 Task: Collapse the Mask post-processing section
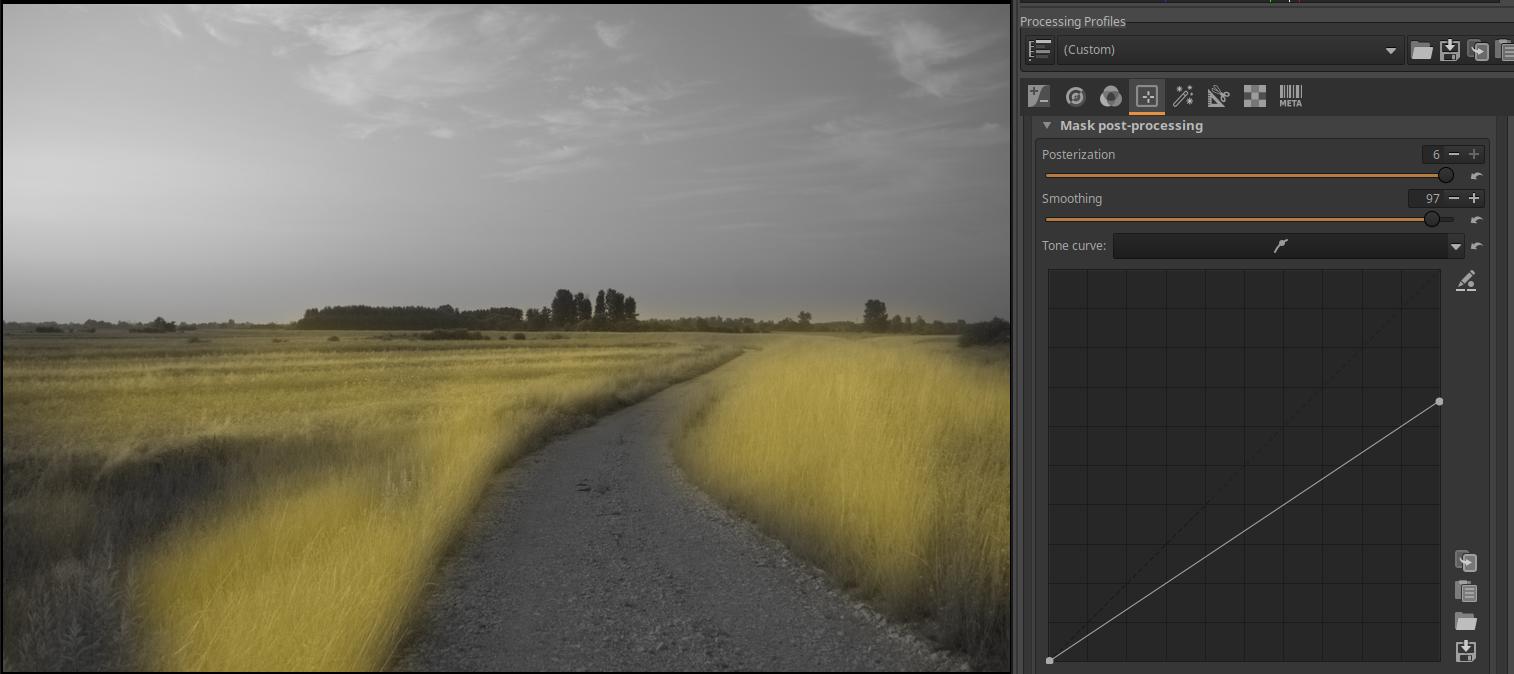point(1047,126)
